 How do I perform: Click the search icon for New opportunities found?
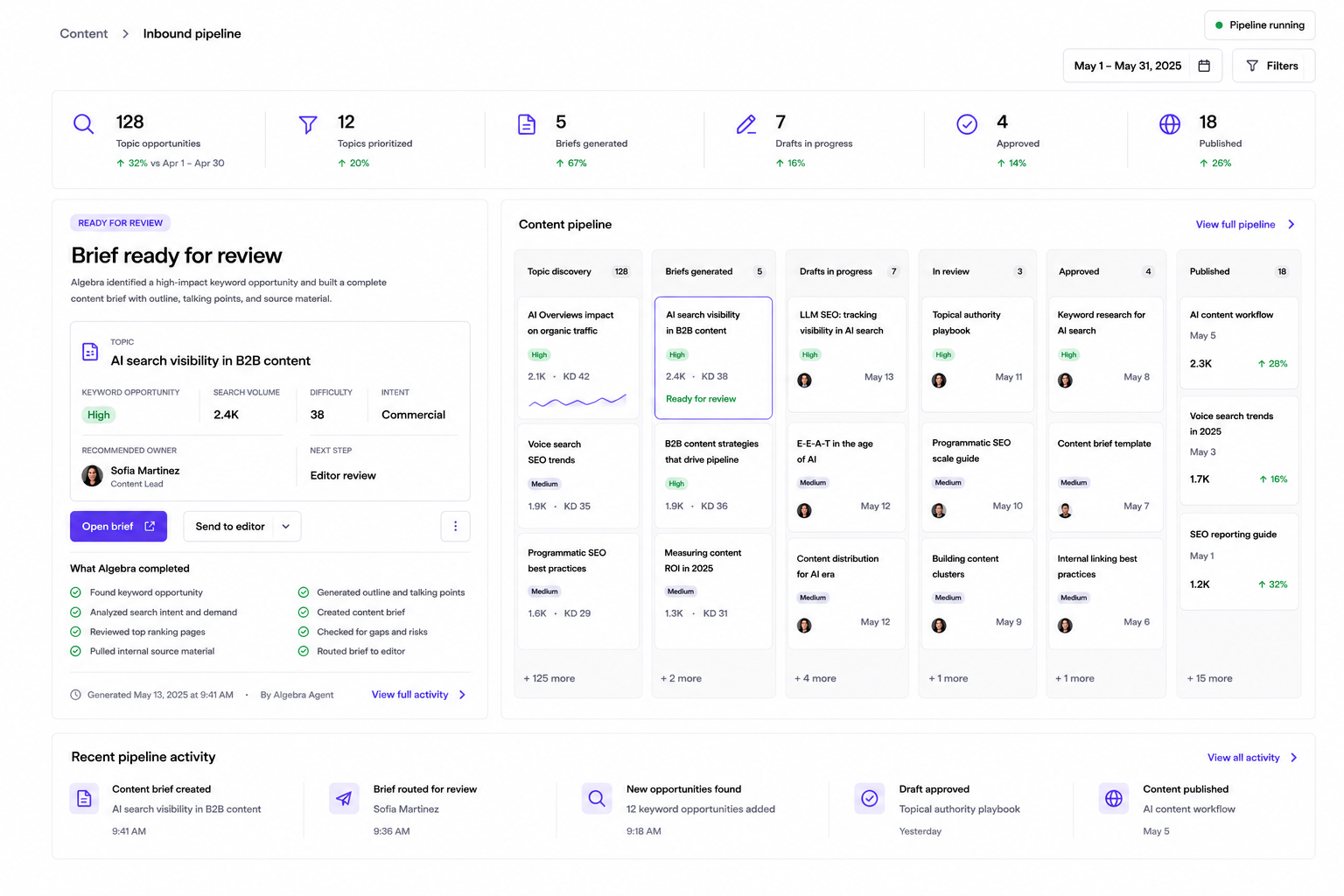597,798
